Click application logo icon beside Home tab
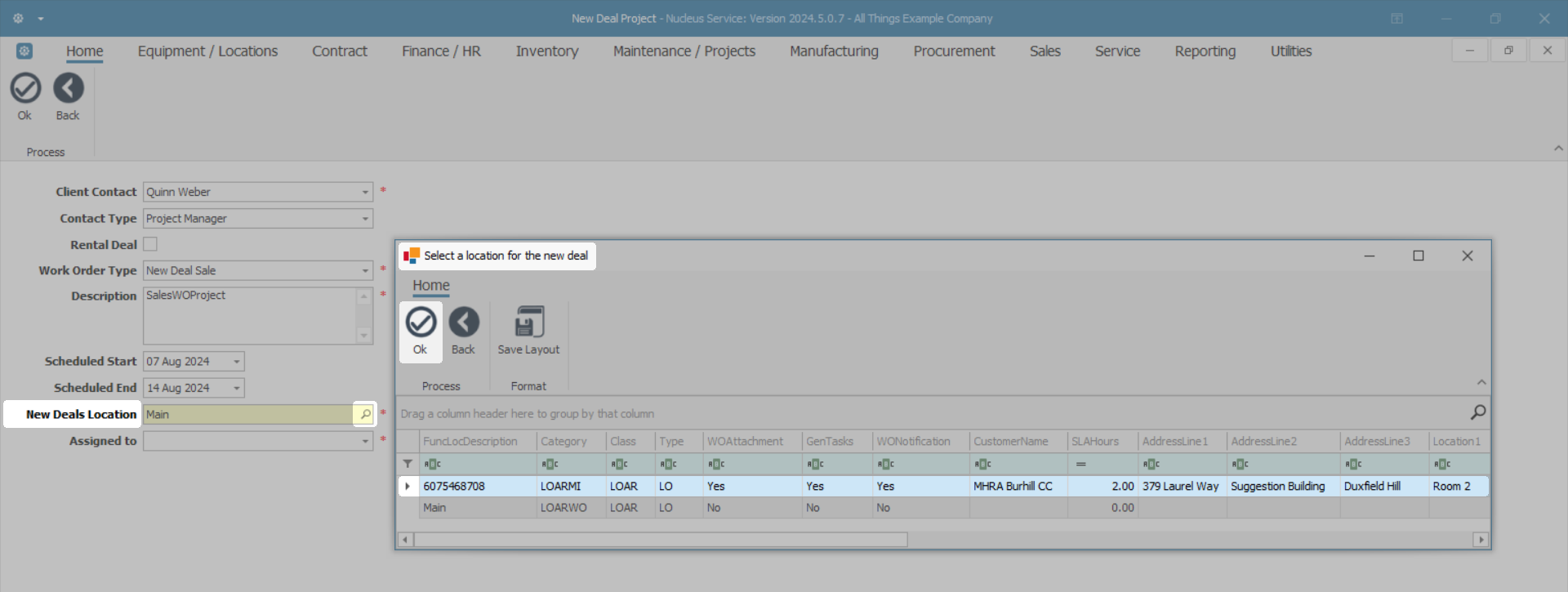Image resolution: width=1568 pixels, height=592 pixels. [x=24, y=51]
